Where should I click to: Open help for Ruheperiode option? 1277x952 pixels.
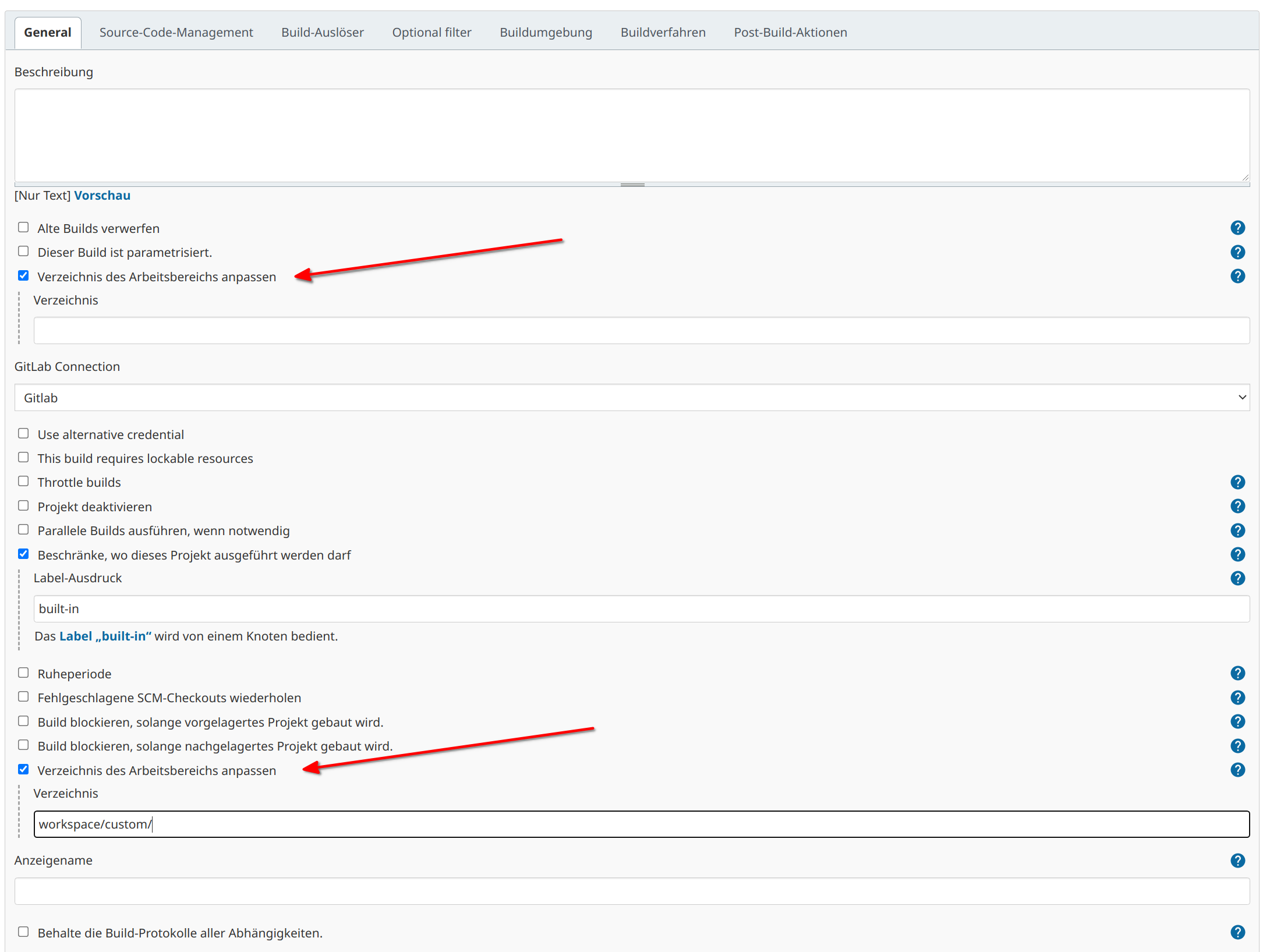(1237, 673)
